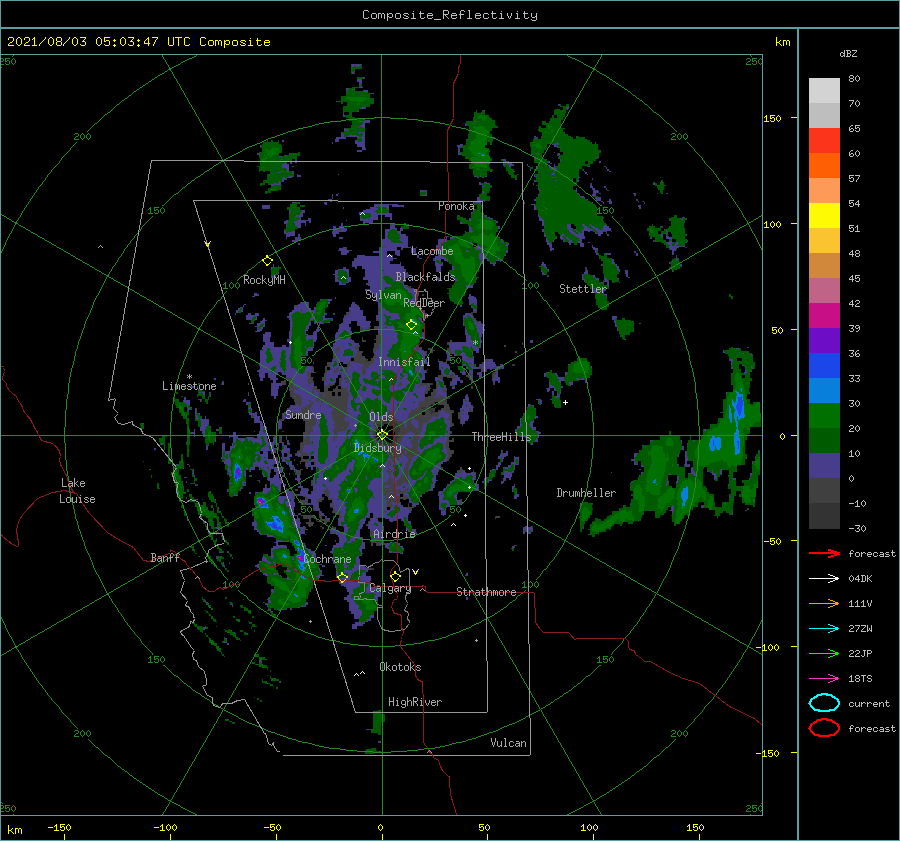Click the asterisk marker above Limestone
Image resolution: width=900 pixels, height=841 pixels.
click(189, 377)
